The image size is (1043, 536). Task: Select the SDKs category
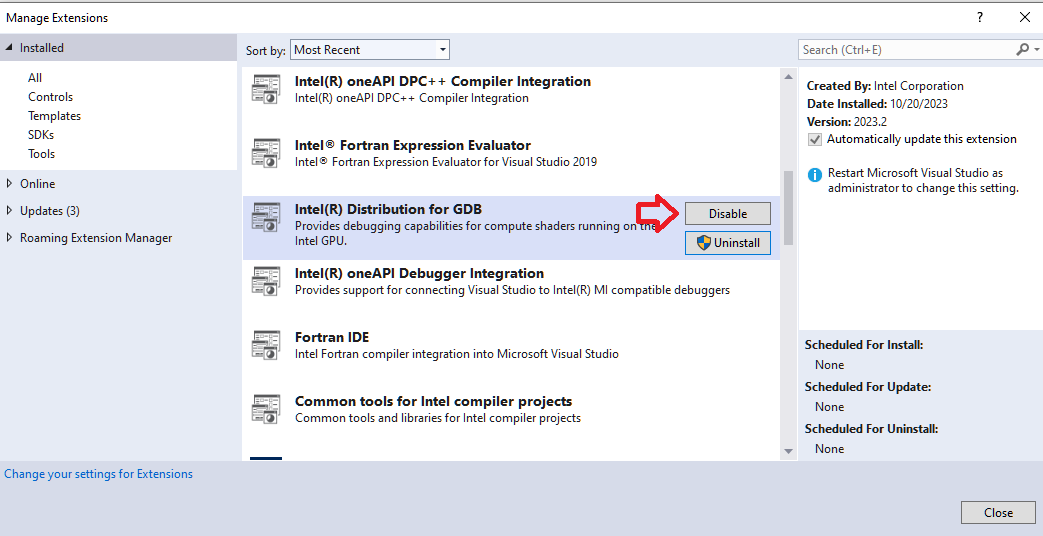41,135
